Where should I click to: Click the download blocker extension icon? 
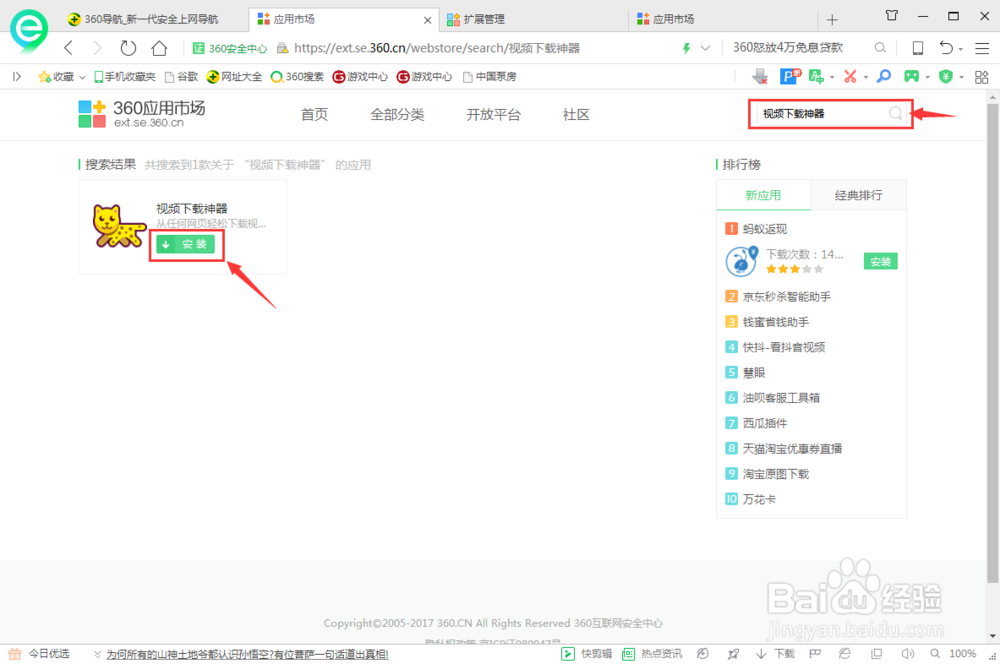click(760, 77)
